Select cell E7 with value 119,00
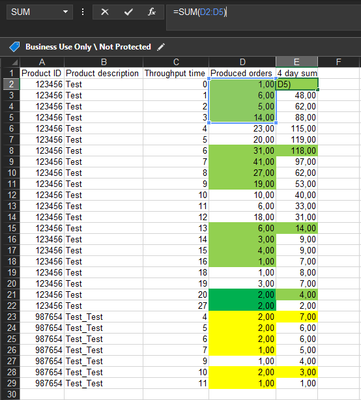This screenshot has width=361, height=400. point(297,140)
